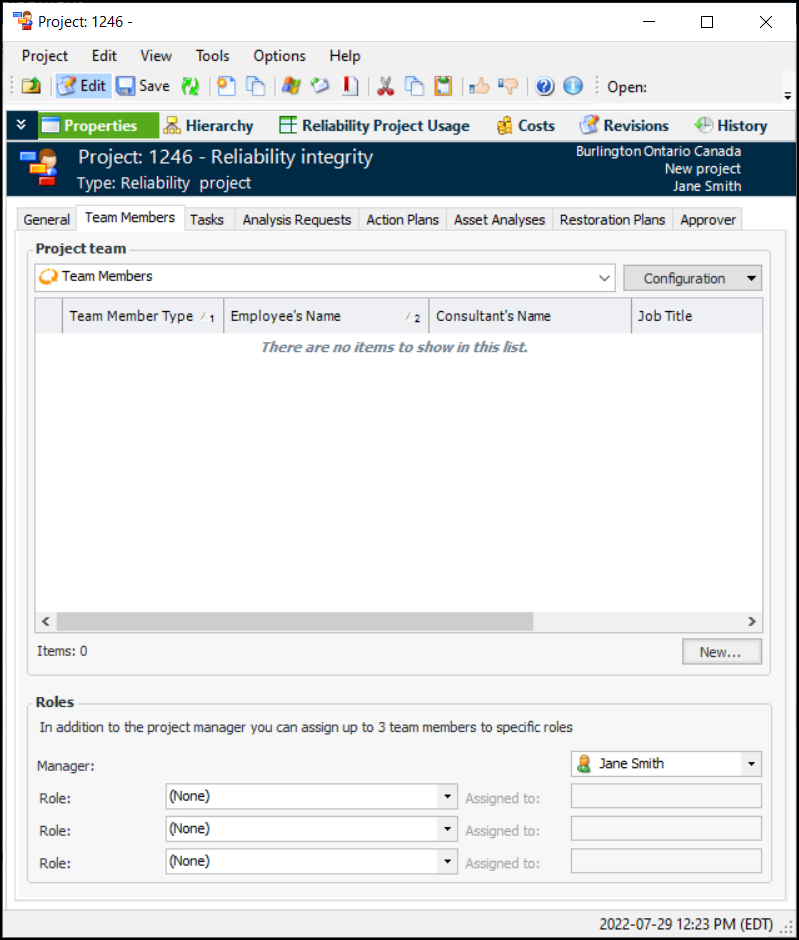
Task: Switch to Reliability Project Usage view
Action: pyautogui.click(x=375, y=125)
